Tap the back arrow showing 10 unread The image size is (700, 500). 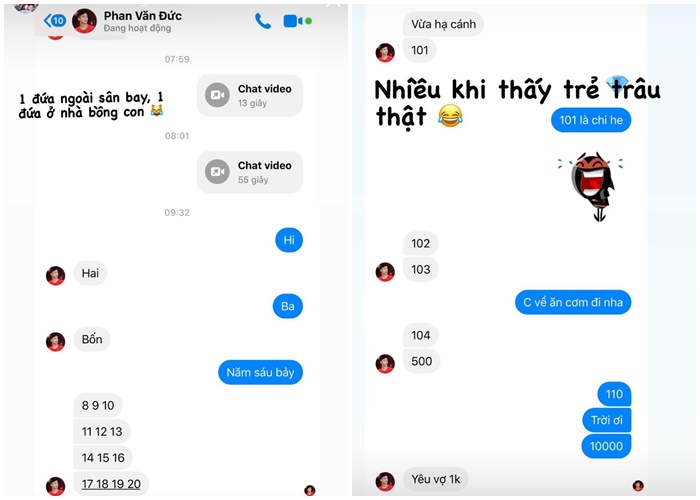pyautogui.click(x=54, y=20)
